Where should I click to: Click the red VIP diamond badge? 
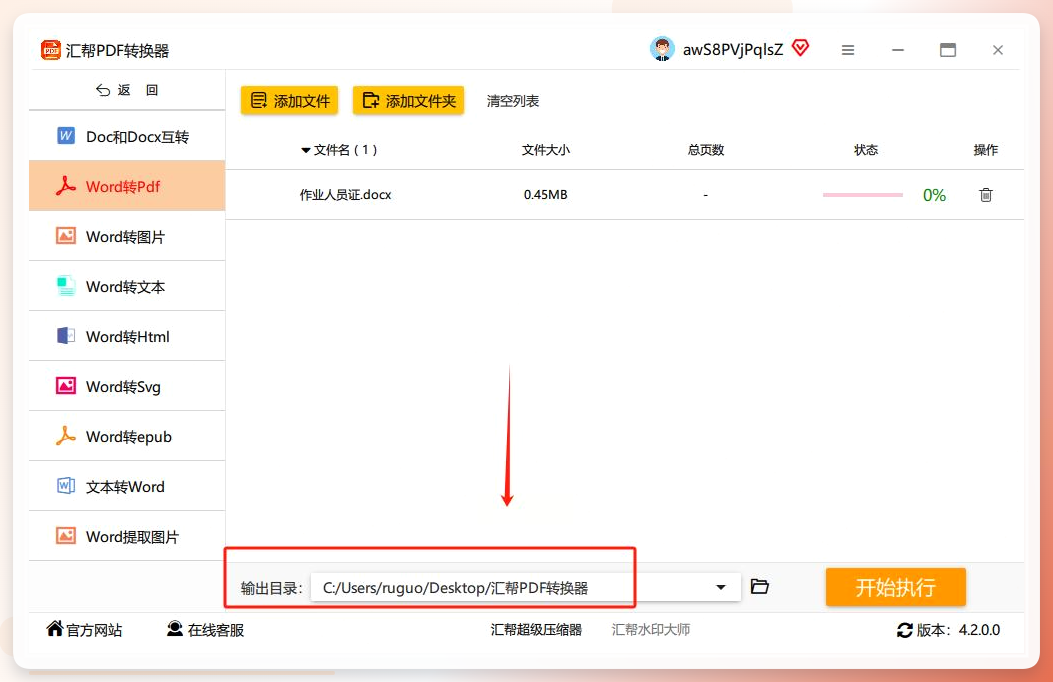[x=800, y=48]
